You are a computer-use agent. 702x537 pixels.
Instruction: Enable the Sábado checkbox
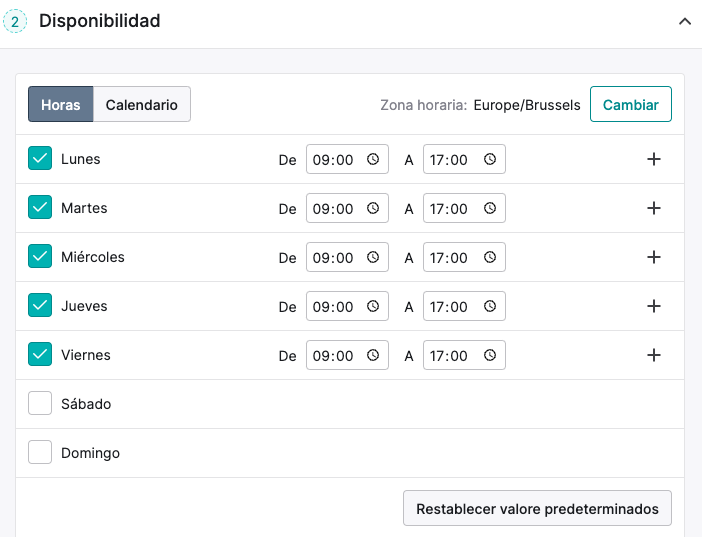click(x=40, y=403)
